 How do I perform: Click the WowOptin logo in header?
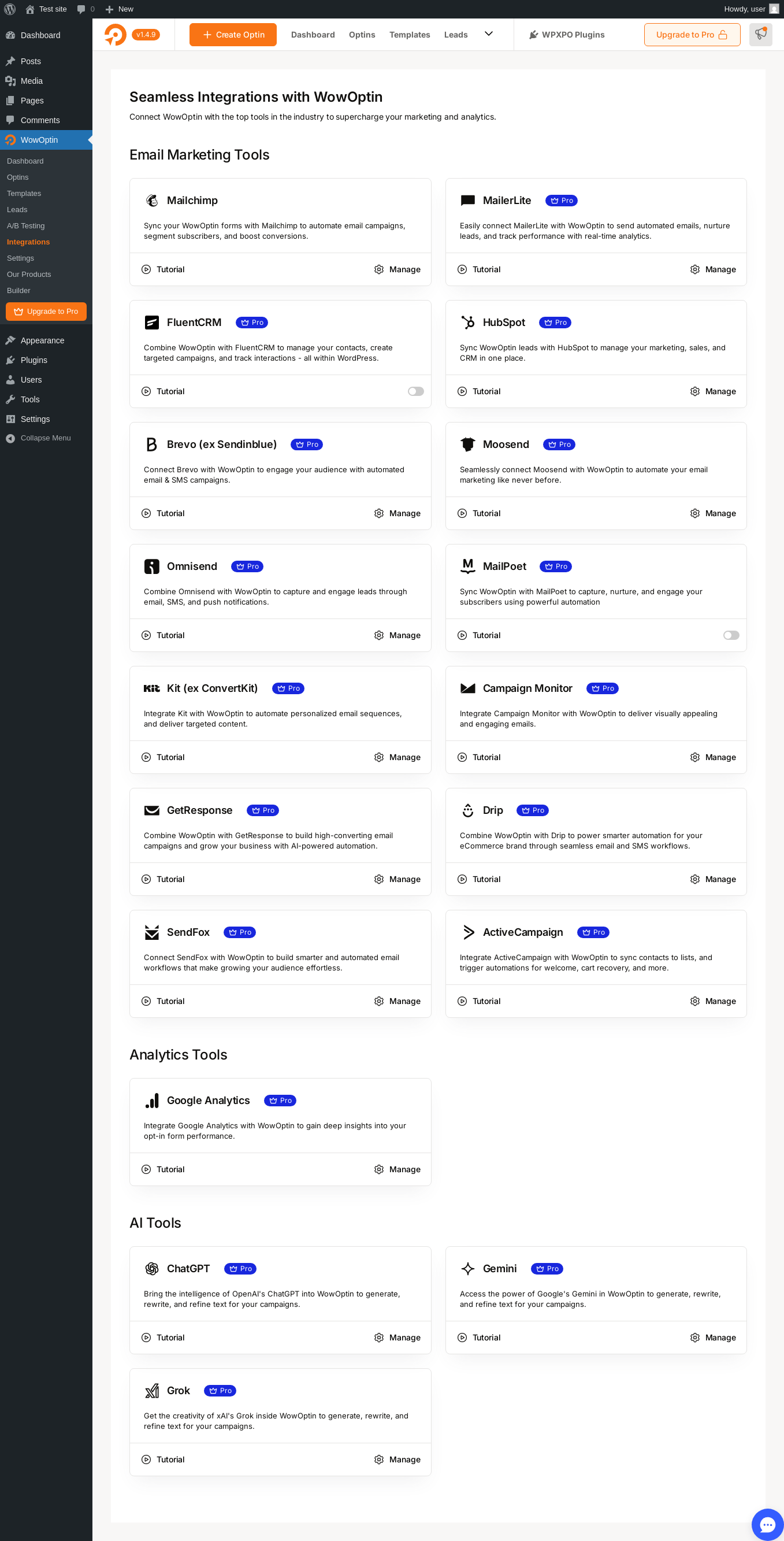click(116, 35)
